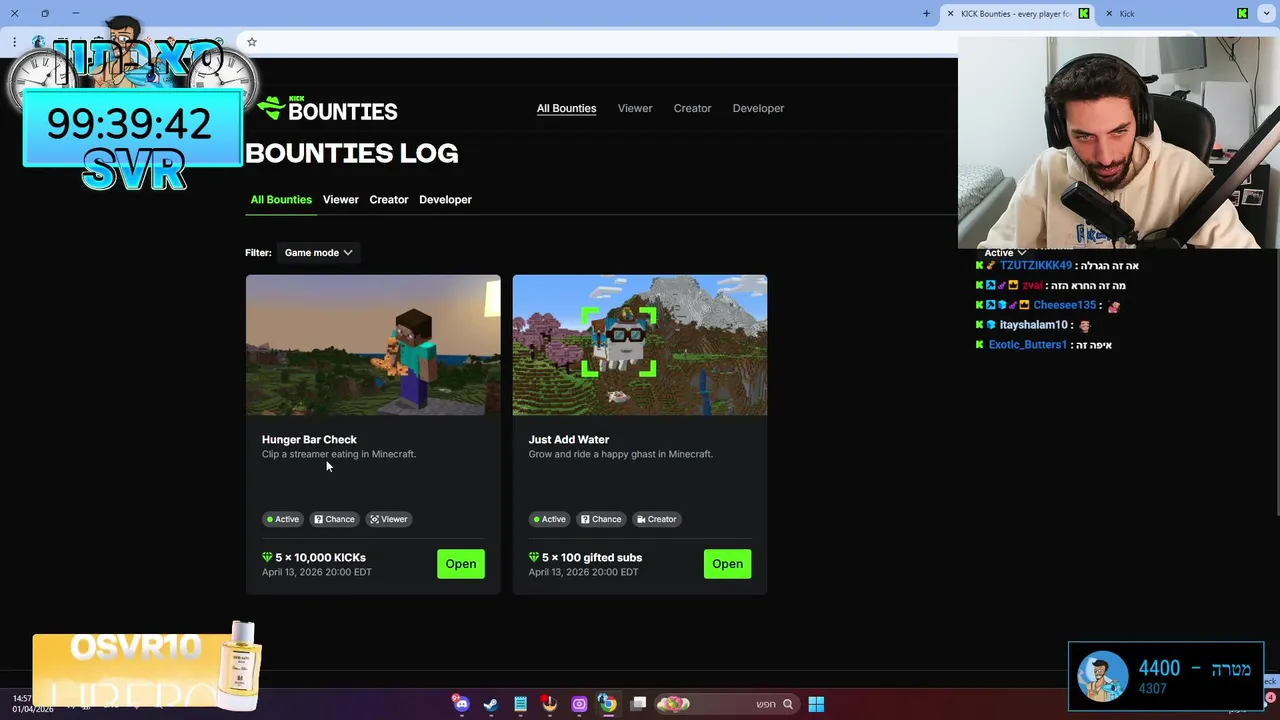
Task: Go to Viewer in top navigation
Action: coord(635,108)
